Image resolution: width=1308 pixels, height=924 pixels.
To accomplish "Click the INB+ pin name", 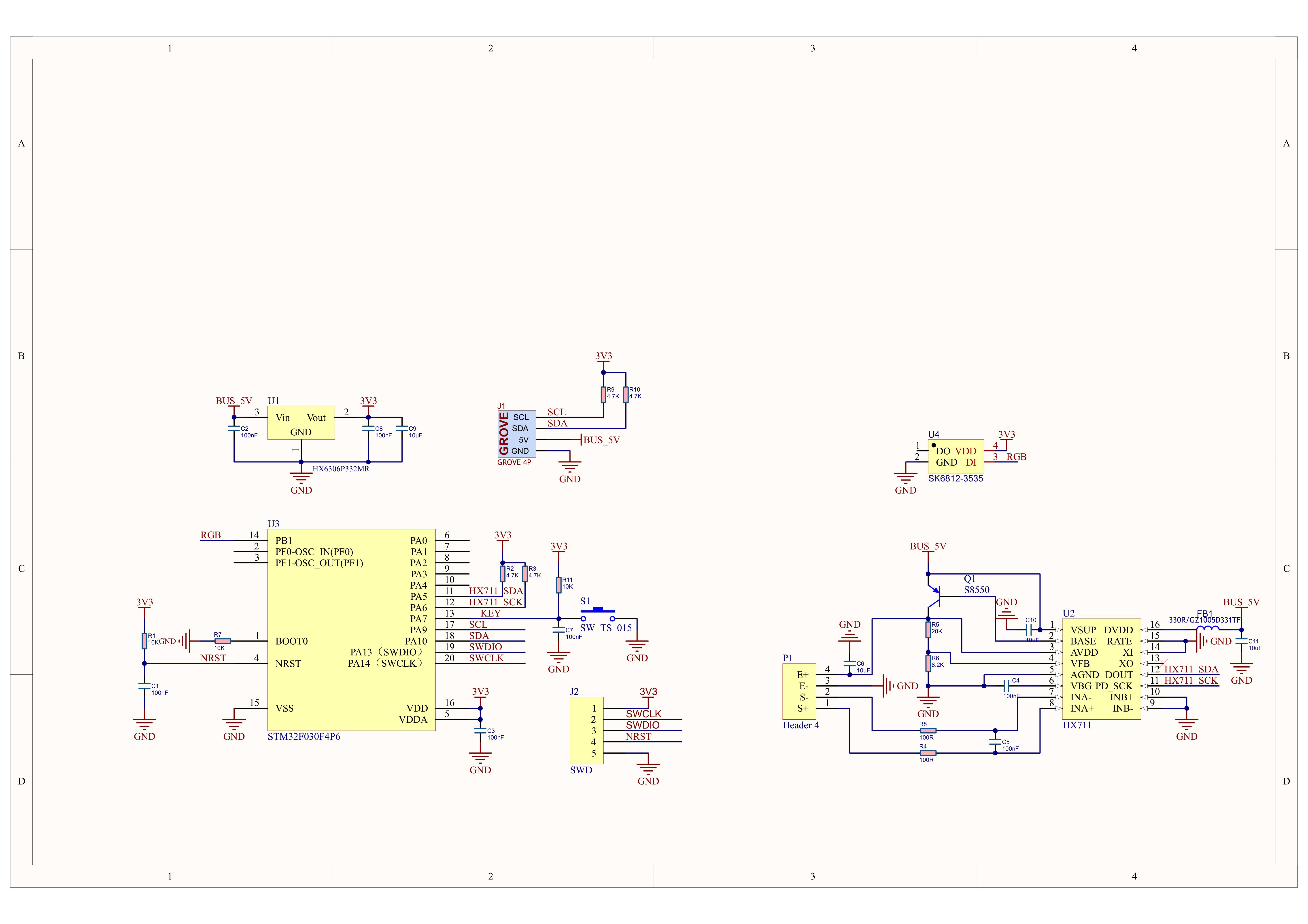I will pyautogui.click(x=1121, y=697).
